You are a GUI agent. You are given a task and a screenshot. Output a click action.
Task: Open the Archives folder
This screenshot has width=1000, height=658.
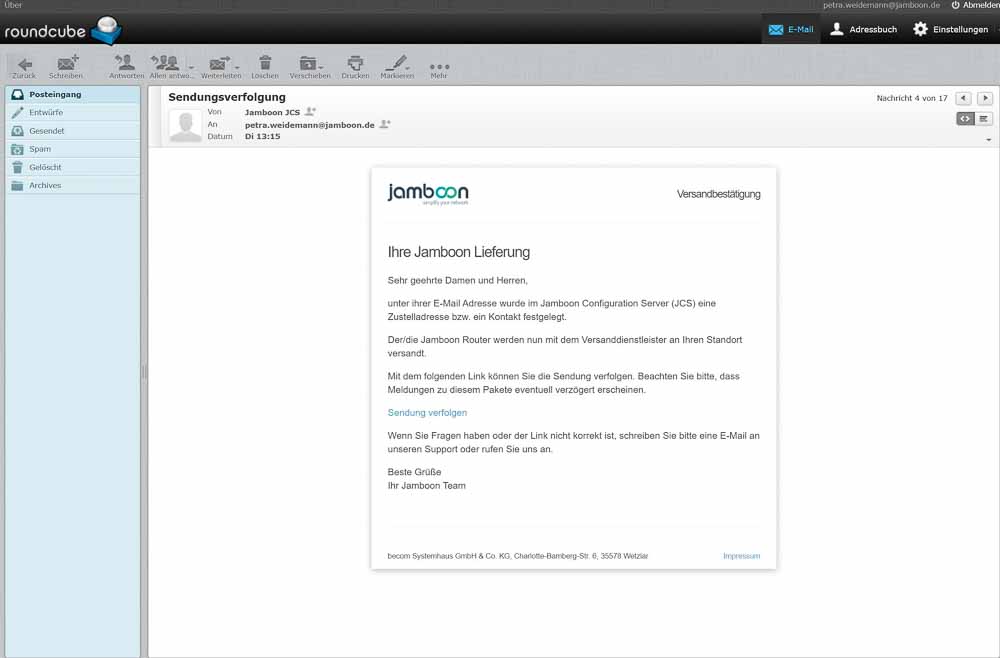tap(73, 186)
